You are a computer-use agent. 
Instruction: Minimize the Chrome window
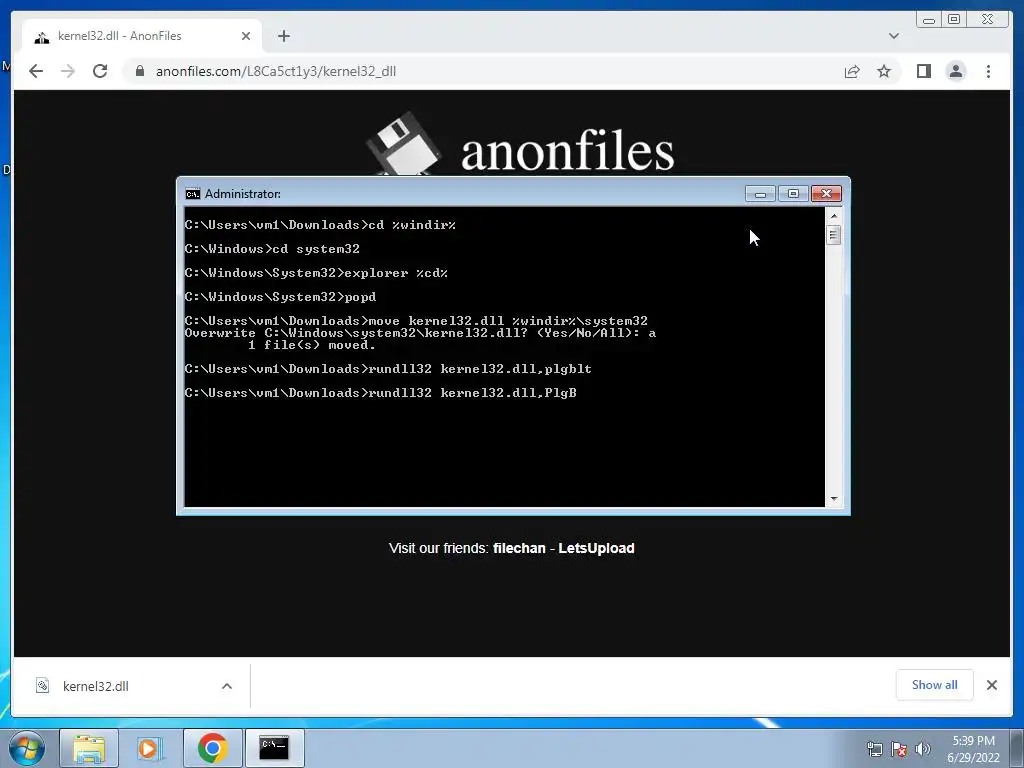(929, 20)
